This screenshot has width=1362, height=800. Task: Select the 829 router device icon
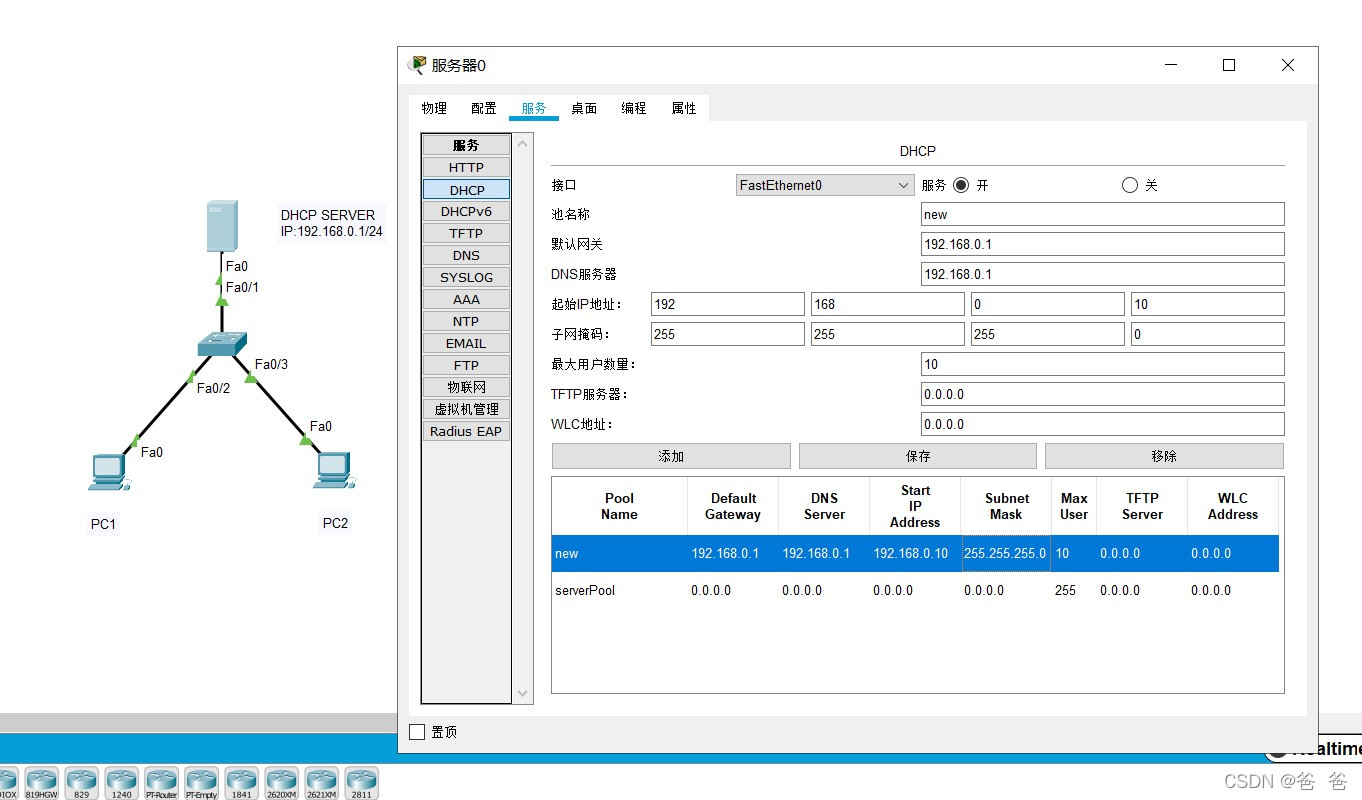tap(81, 783)
